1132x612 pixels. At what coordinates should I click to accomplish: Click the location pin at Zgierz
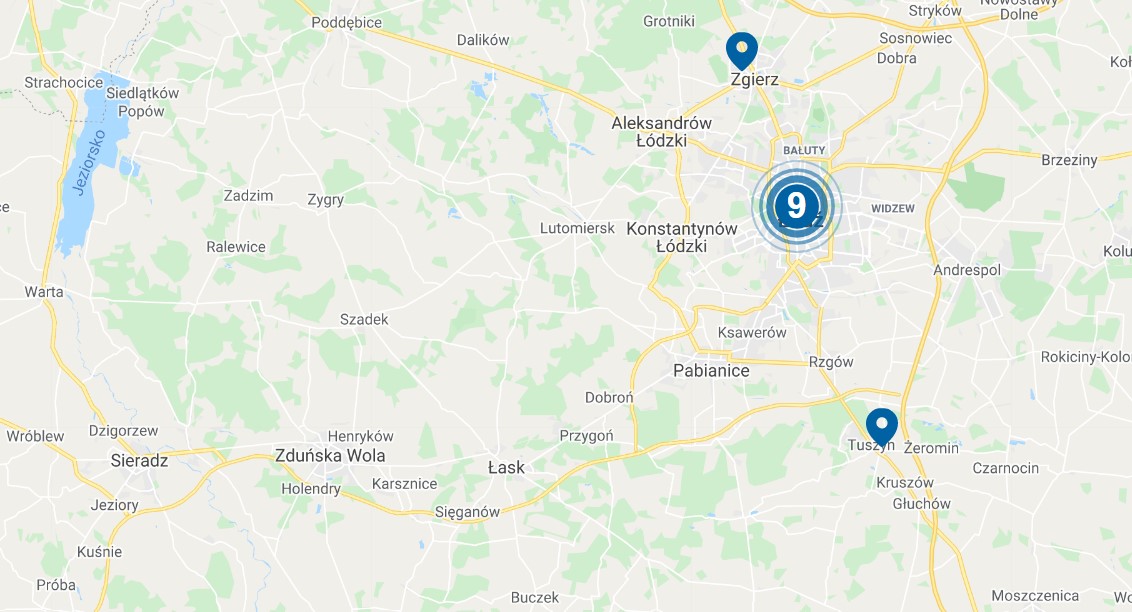coord(741,49)
